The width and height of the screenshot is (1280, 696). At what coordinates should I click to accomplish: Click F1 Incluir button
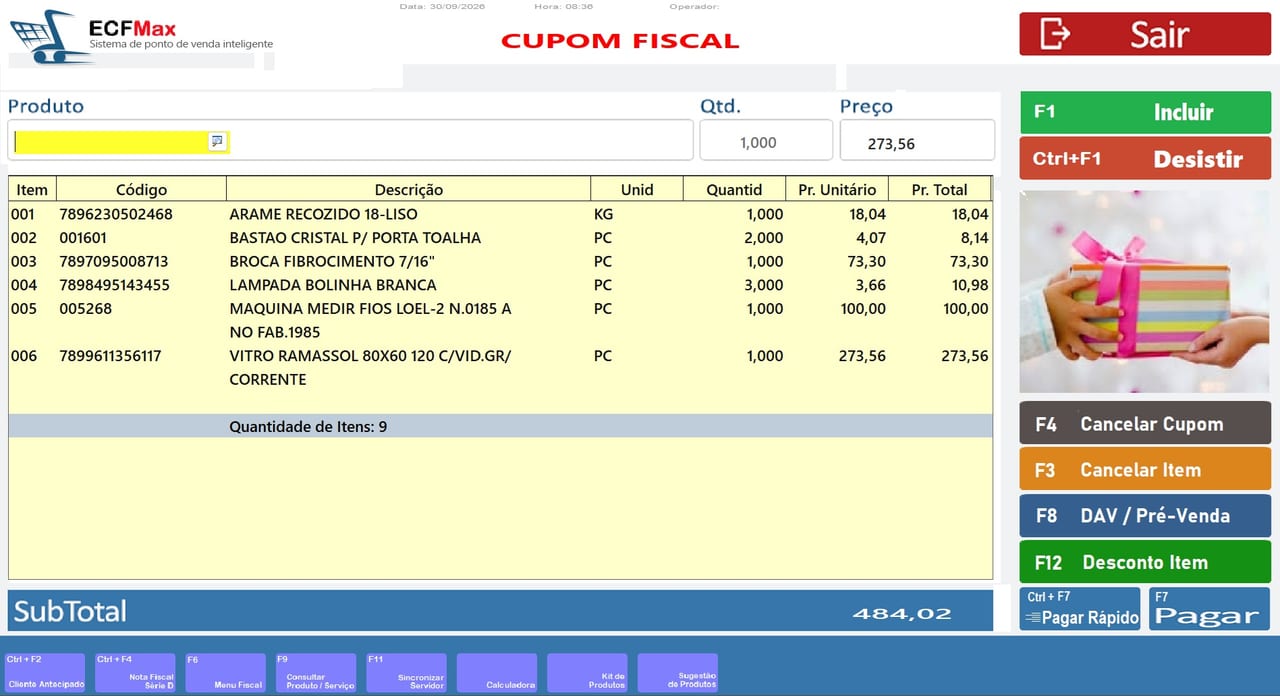click(x=1145, y=112)
